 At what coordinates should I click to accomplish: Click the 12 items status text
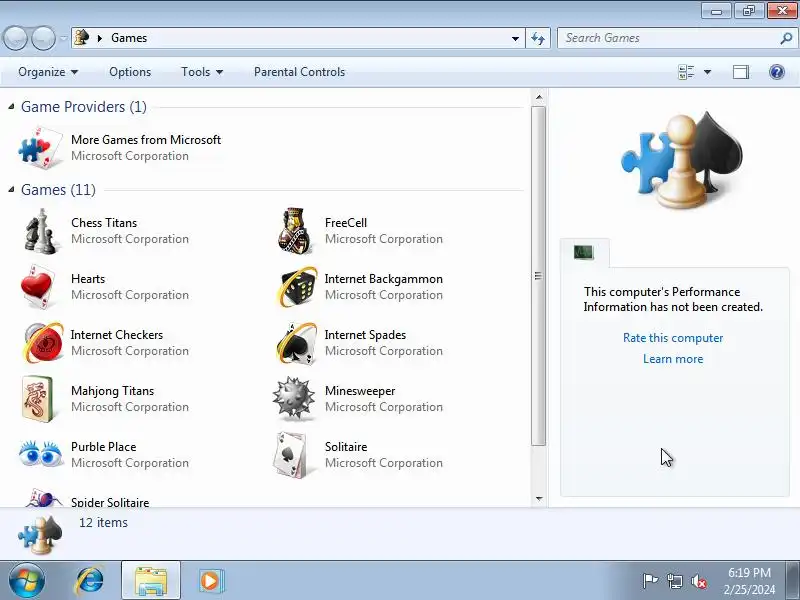(103, 522)
